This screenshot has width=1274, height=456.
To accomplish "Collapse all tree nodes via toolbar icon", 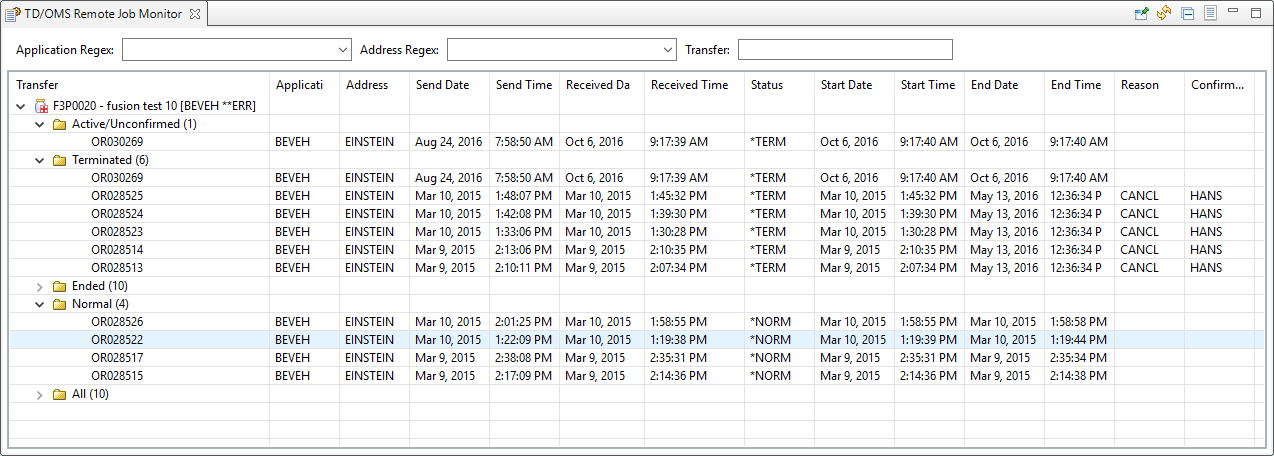I will click(x=1187, y=13).
